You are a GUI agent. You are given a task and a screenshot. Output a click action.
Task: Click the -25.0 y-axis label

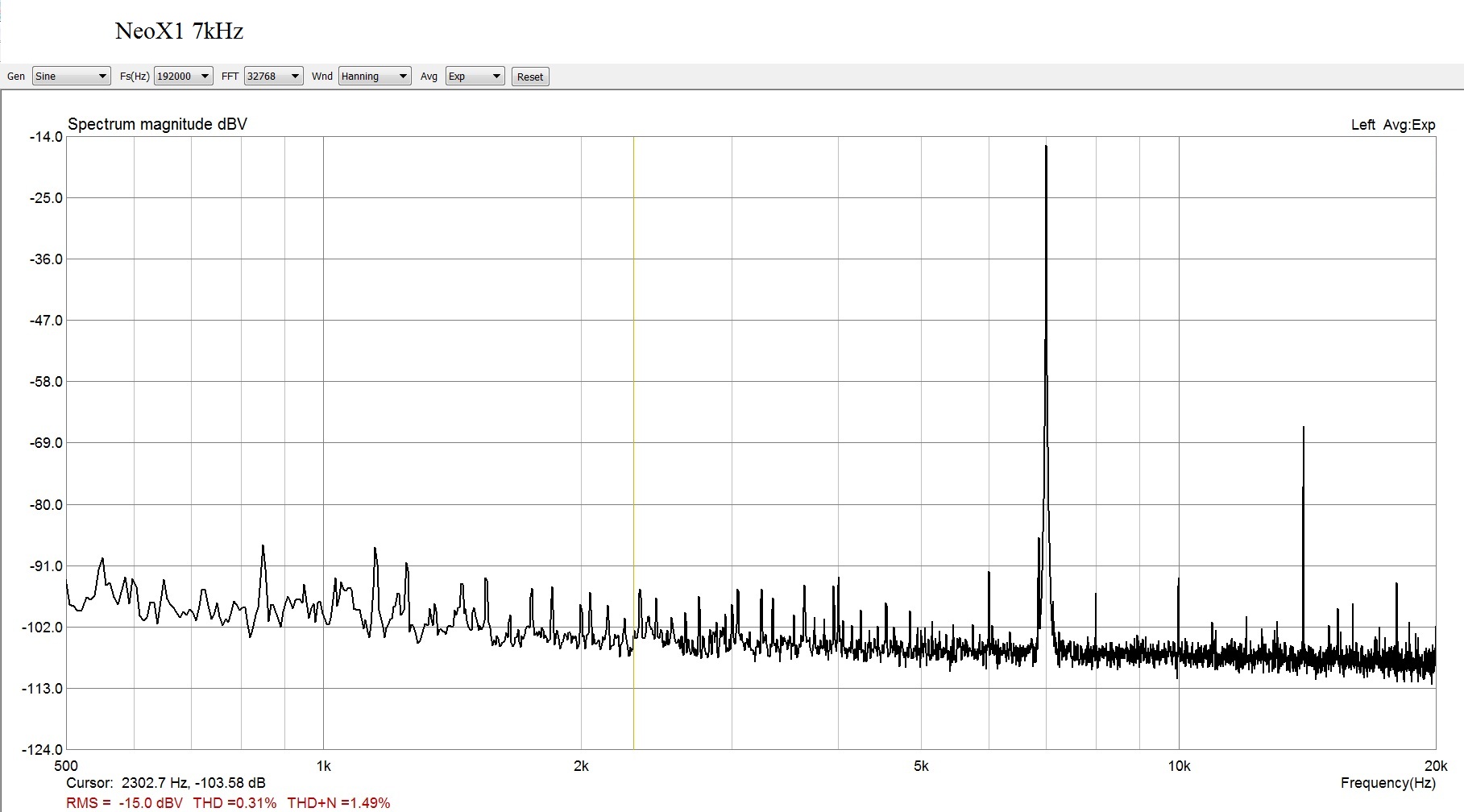[x=46, y=198]
